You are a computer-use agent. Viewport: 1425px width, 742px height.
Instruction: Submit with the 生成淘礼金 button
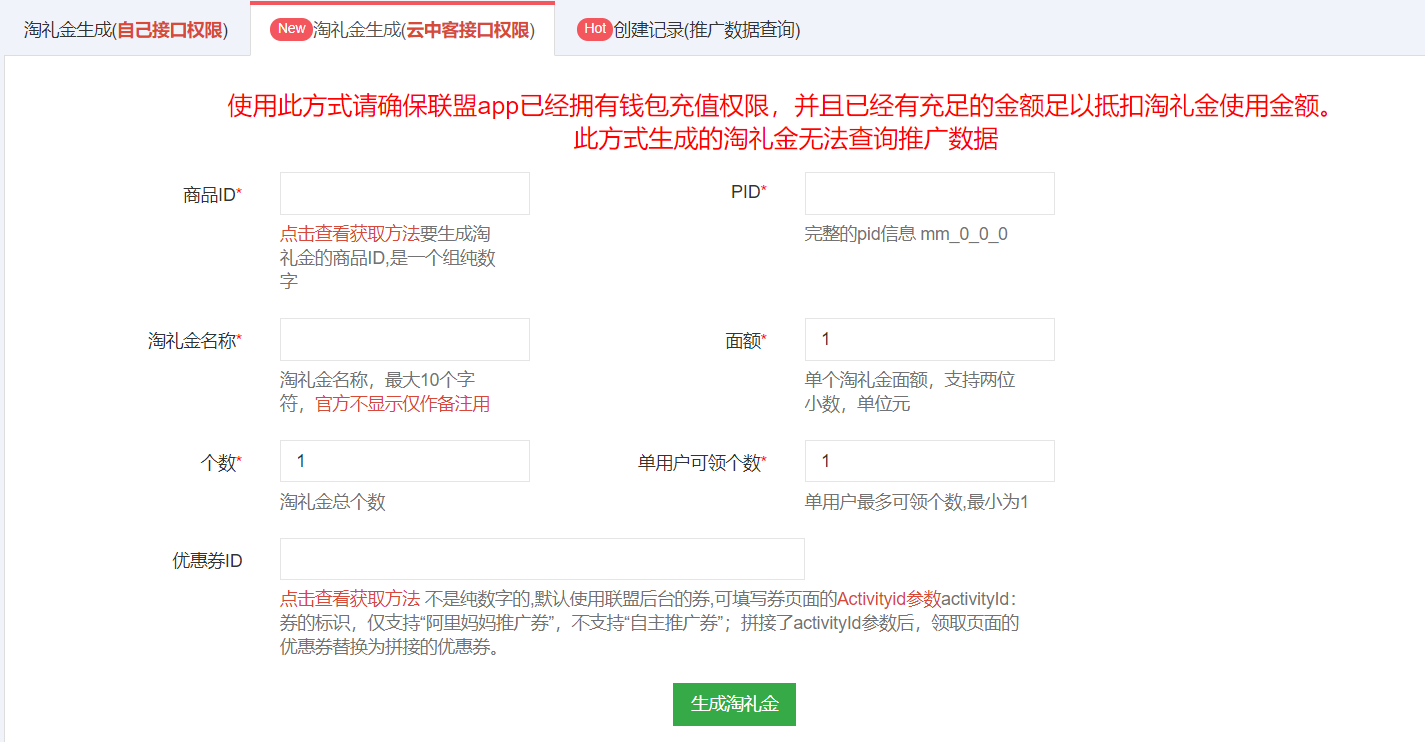pos(734,704)
